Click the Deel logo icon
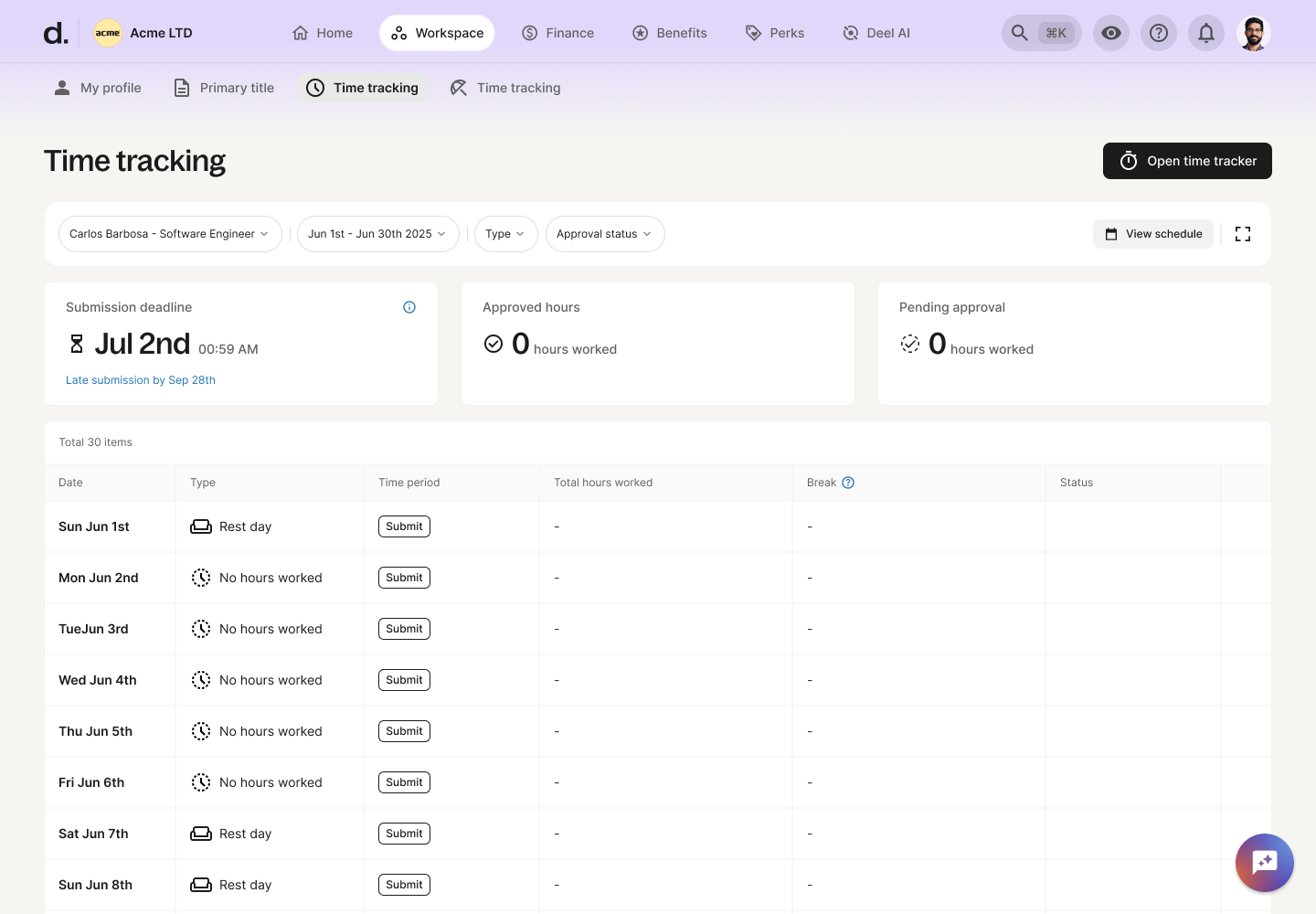The image size is (1316, 914). click(56, 34)
